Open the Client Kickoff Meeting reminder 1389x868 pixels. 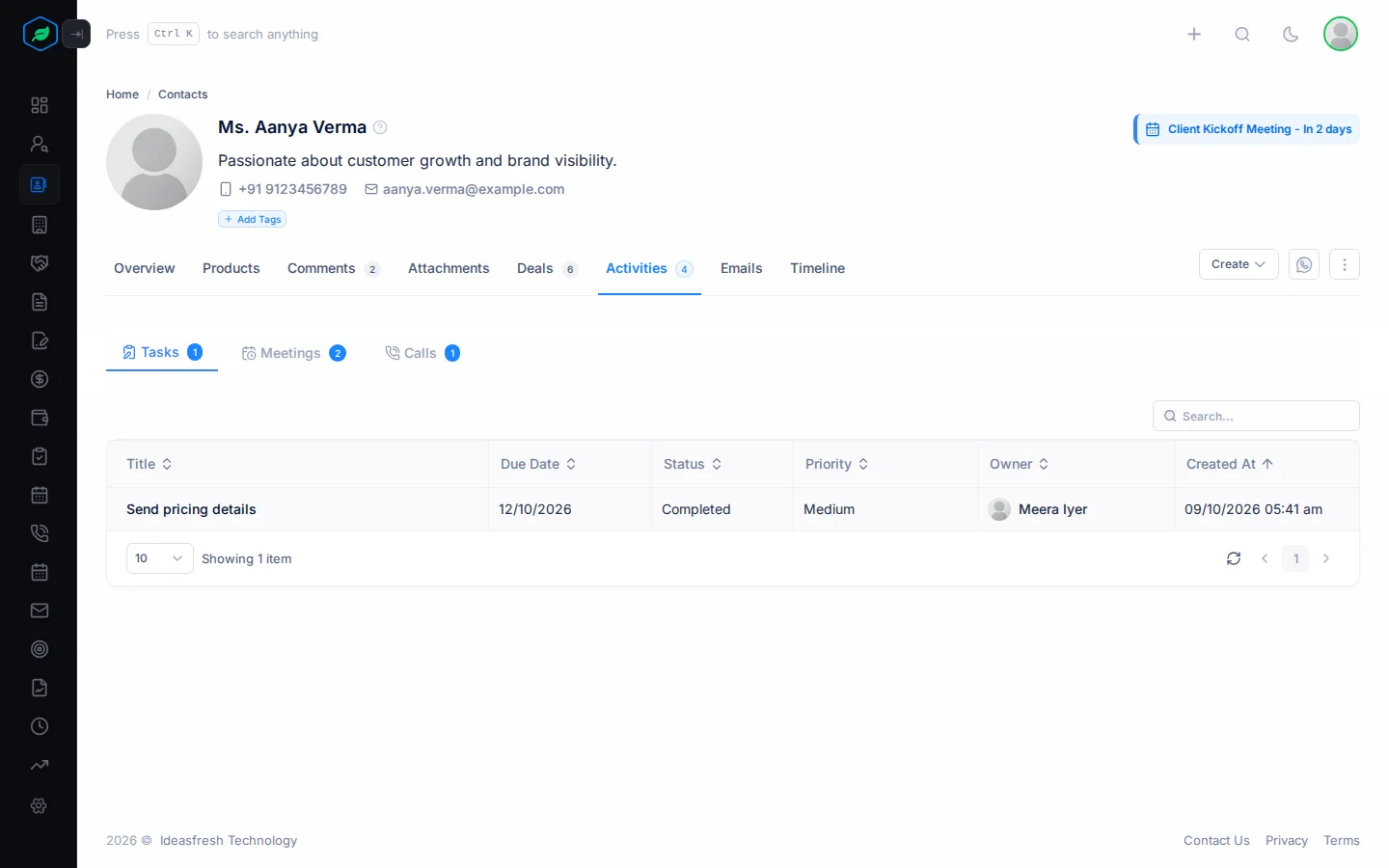pyautogui.click(x=1247, y=129)
